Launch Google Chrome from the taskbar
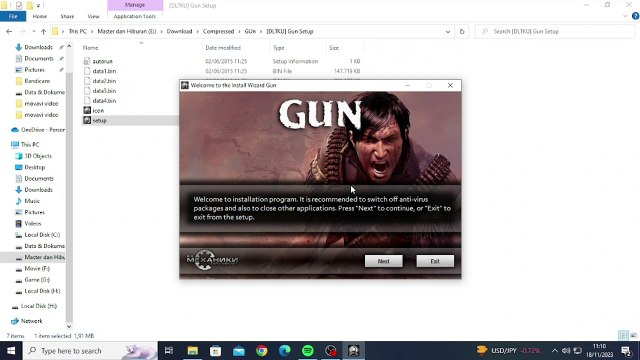The height and width of the screenshot is (360, 640). 262,351
